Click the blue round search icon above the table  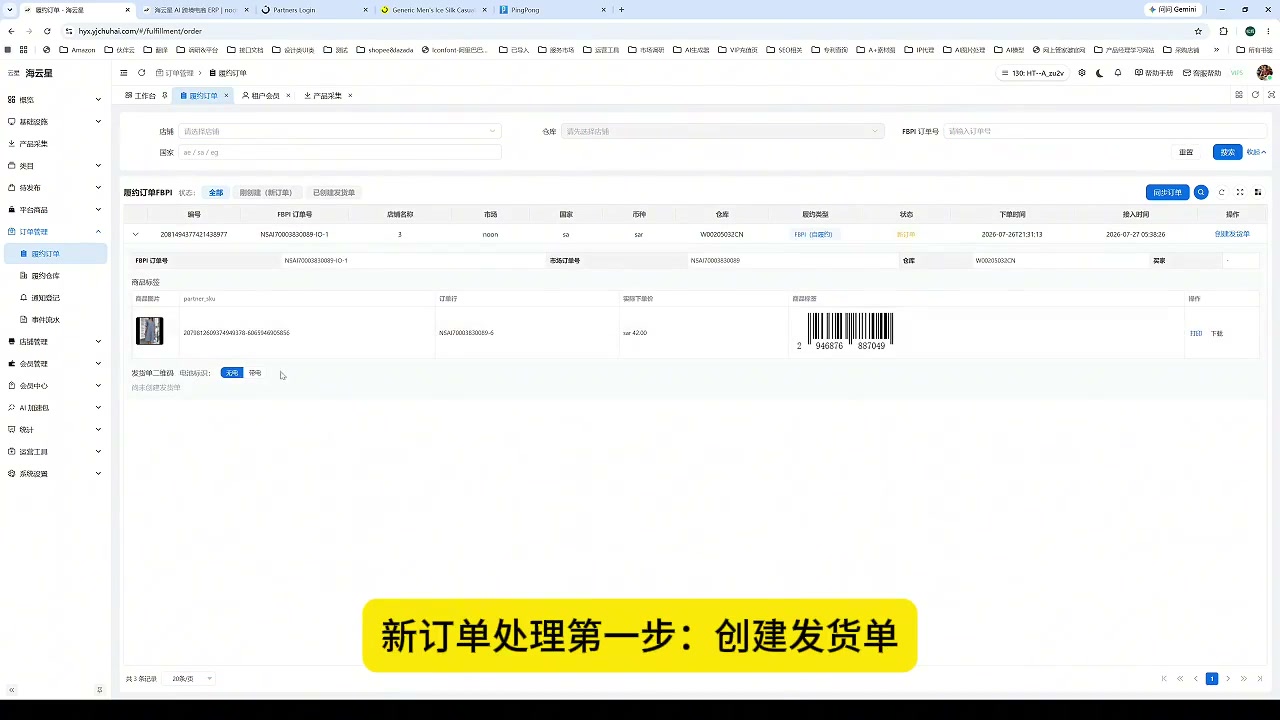pos(1201,192)
